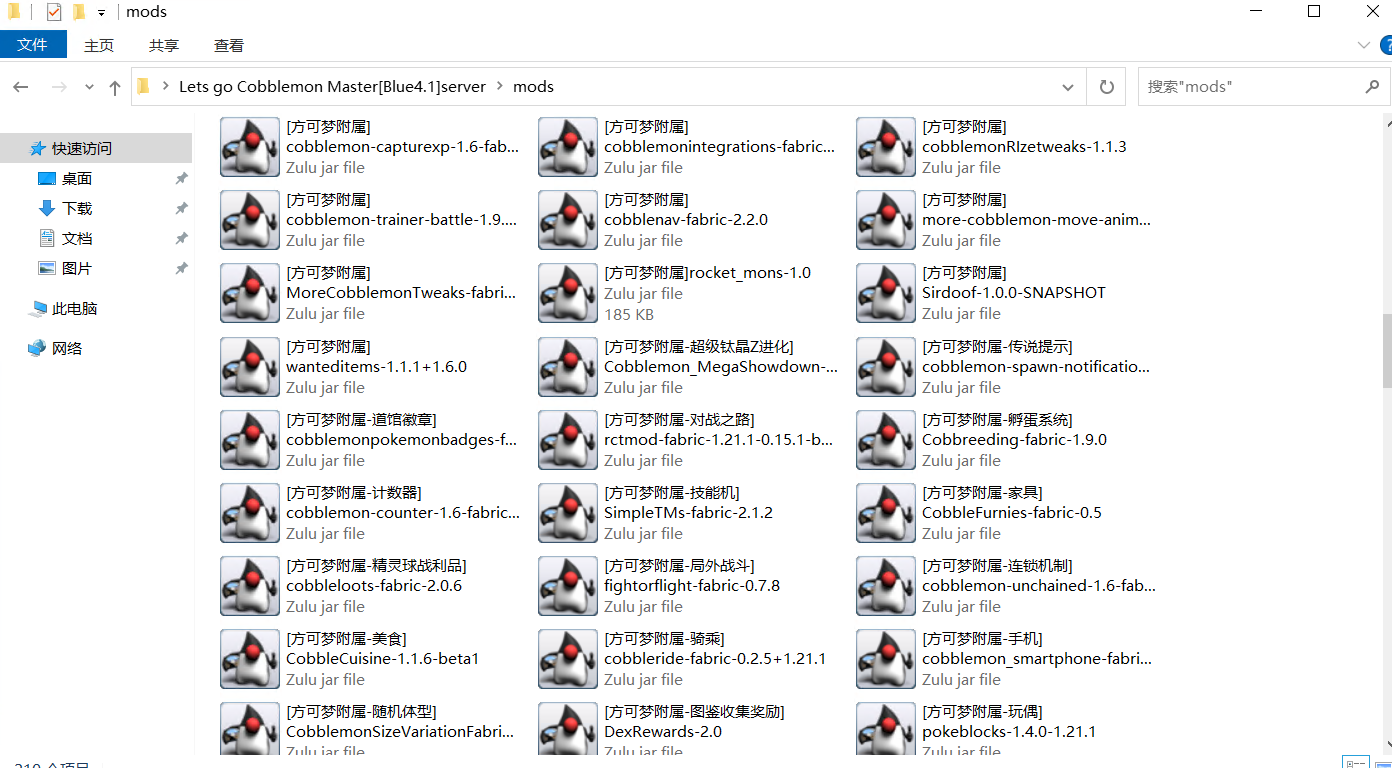Image resolution: width=1392 pixels, height=768 pixels.
Task: Open the quick access toolbar customize dropdown
Action: (101, 13)
